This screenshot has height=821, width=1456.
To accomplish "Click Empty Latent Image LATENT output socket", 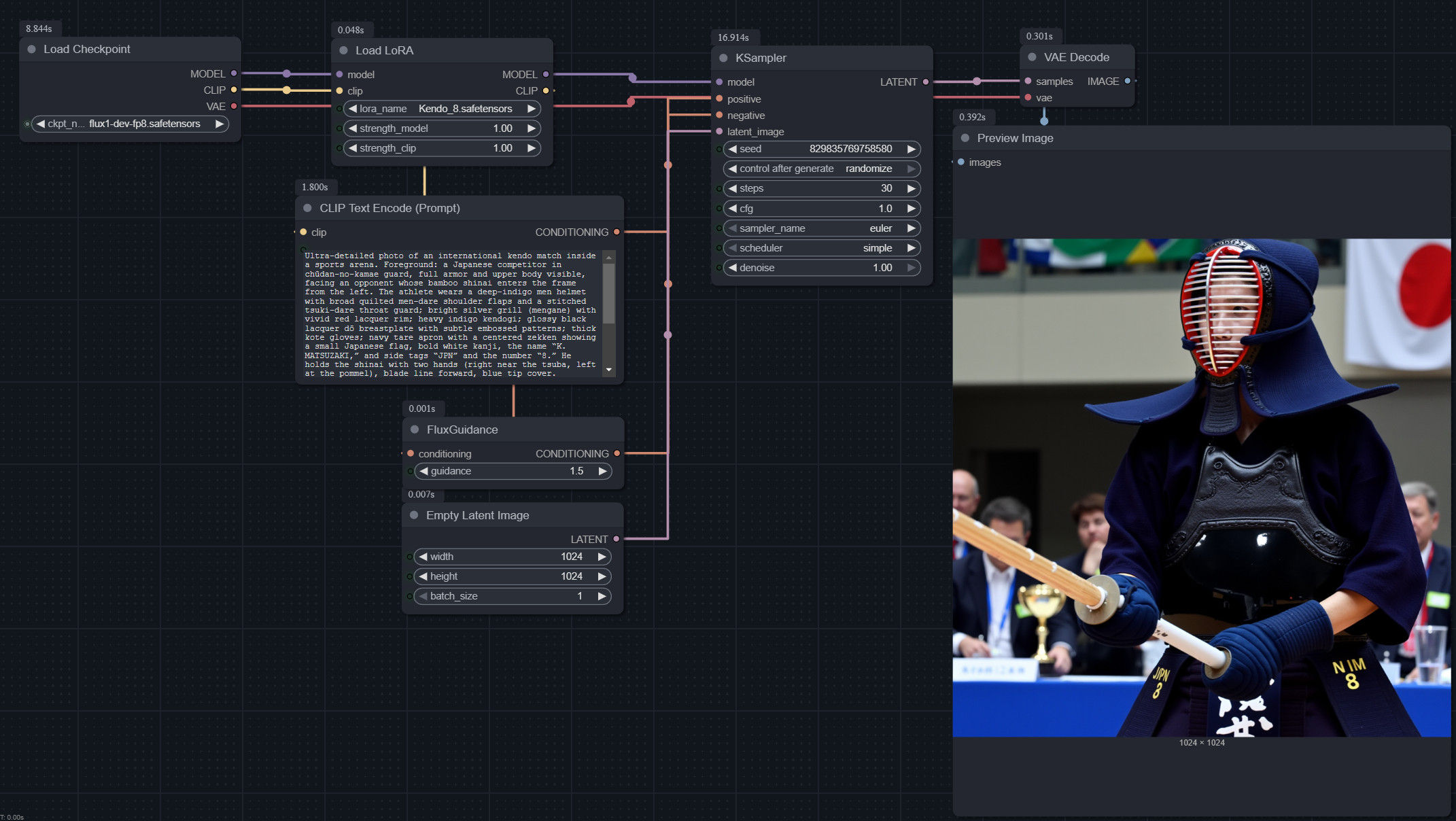I will click(x=617, y=539).
